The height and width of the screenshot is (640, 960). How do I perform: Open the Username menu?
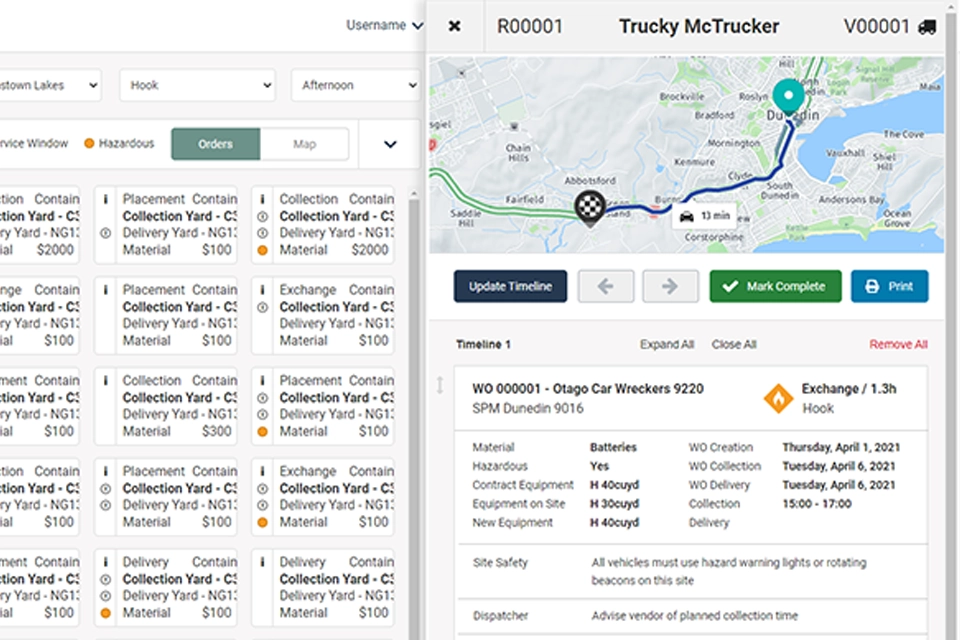[384, 25]
